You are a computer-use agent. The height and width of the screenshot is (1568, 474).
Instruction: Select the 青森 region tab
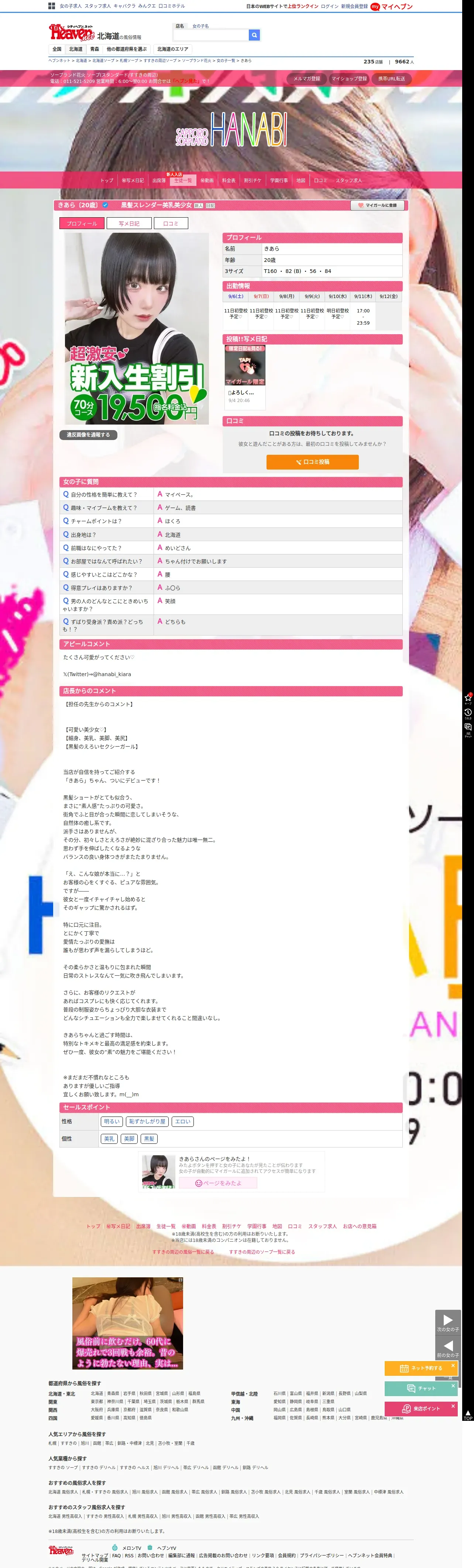click(x=95, y=49)
